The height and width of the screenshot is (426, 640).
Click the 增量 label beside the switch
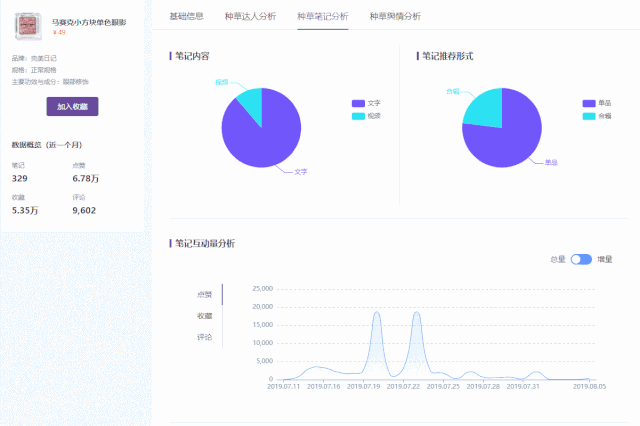(x=605, y=260)
